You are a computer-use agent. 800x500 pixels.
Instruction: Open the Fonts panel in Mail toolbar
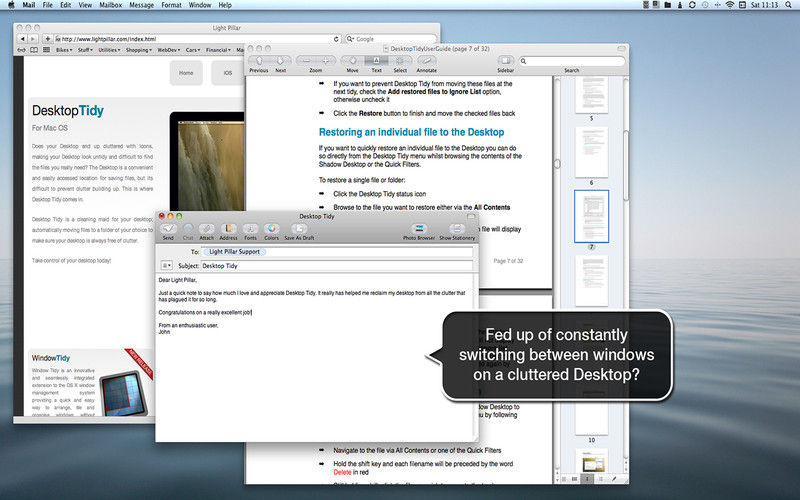(x=250, y=229)
